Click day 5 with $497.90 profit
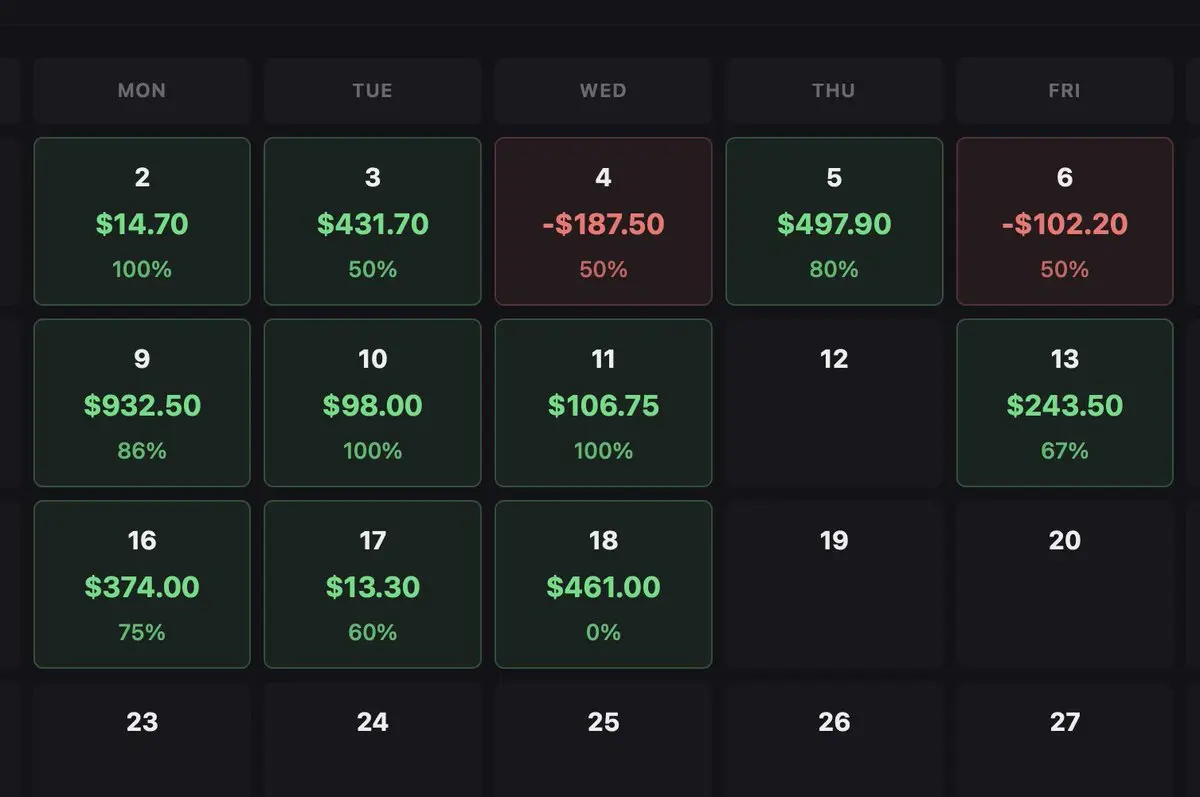 coord(834,221)
